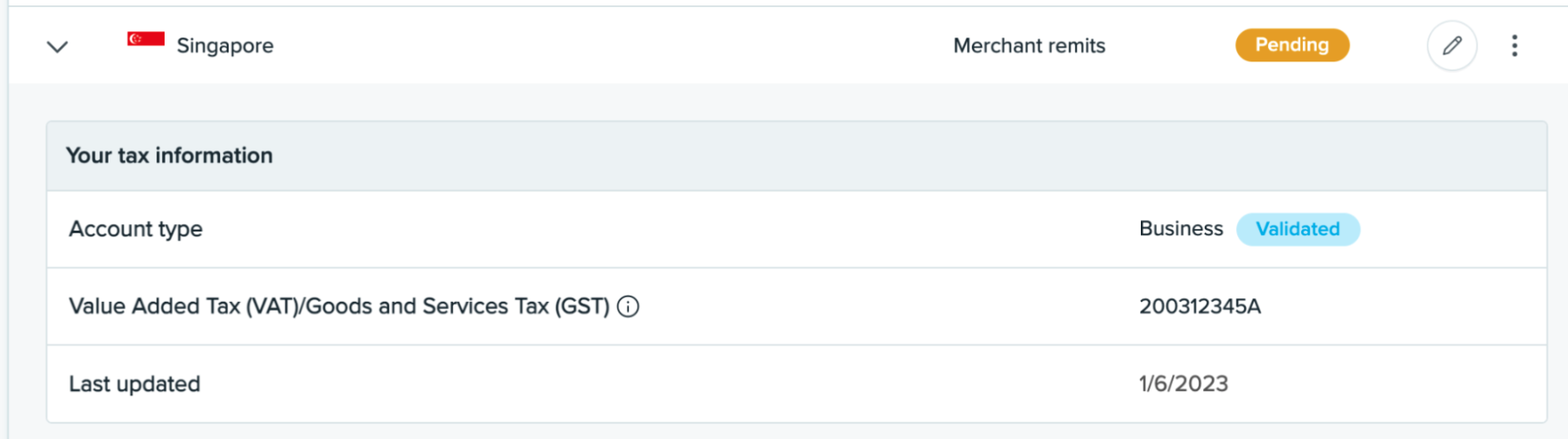Screen dimensions: 1568x439
Task: Click the Merchant remits text
Action: coord(1029,46)
